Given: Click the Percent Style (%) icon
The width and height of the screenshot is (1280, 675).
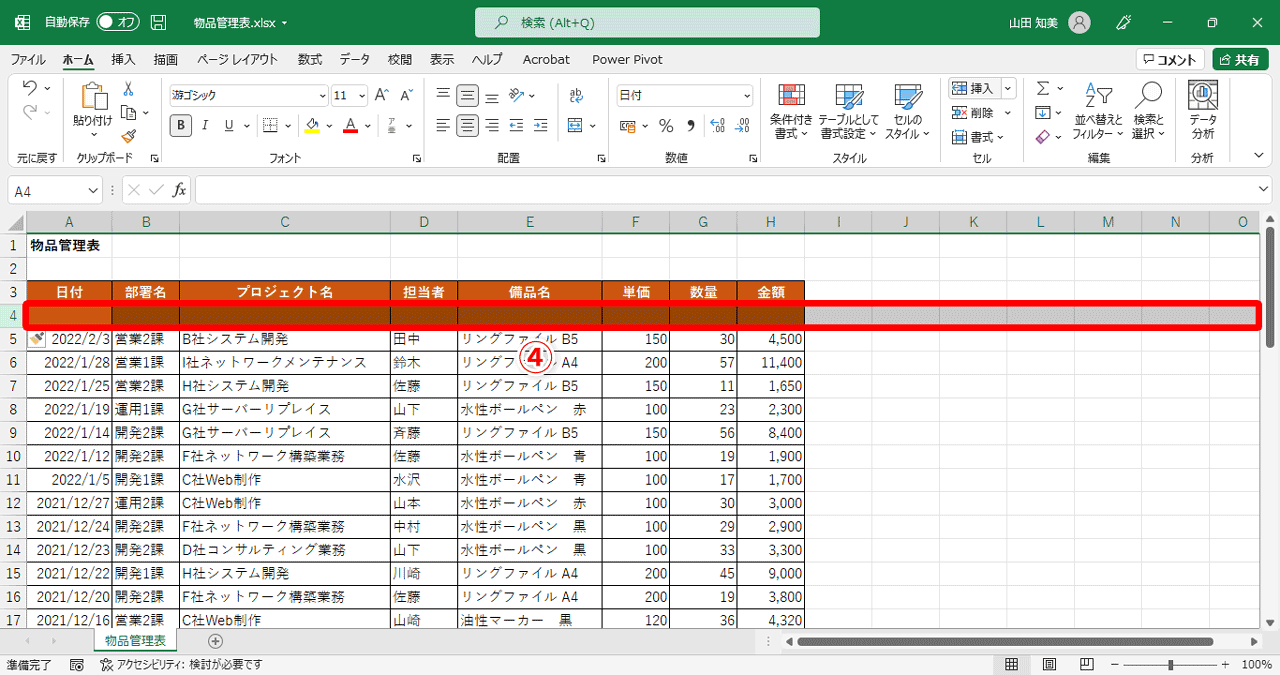Looking at the screenshot, I should [666, 125].
